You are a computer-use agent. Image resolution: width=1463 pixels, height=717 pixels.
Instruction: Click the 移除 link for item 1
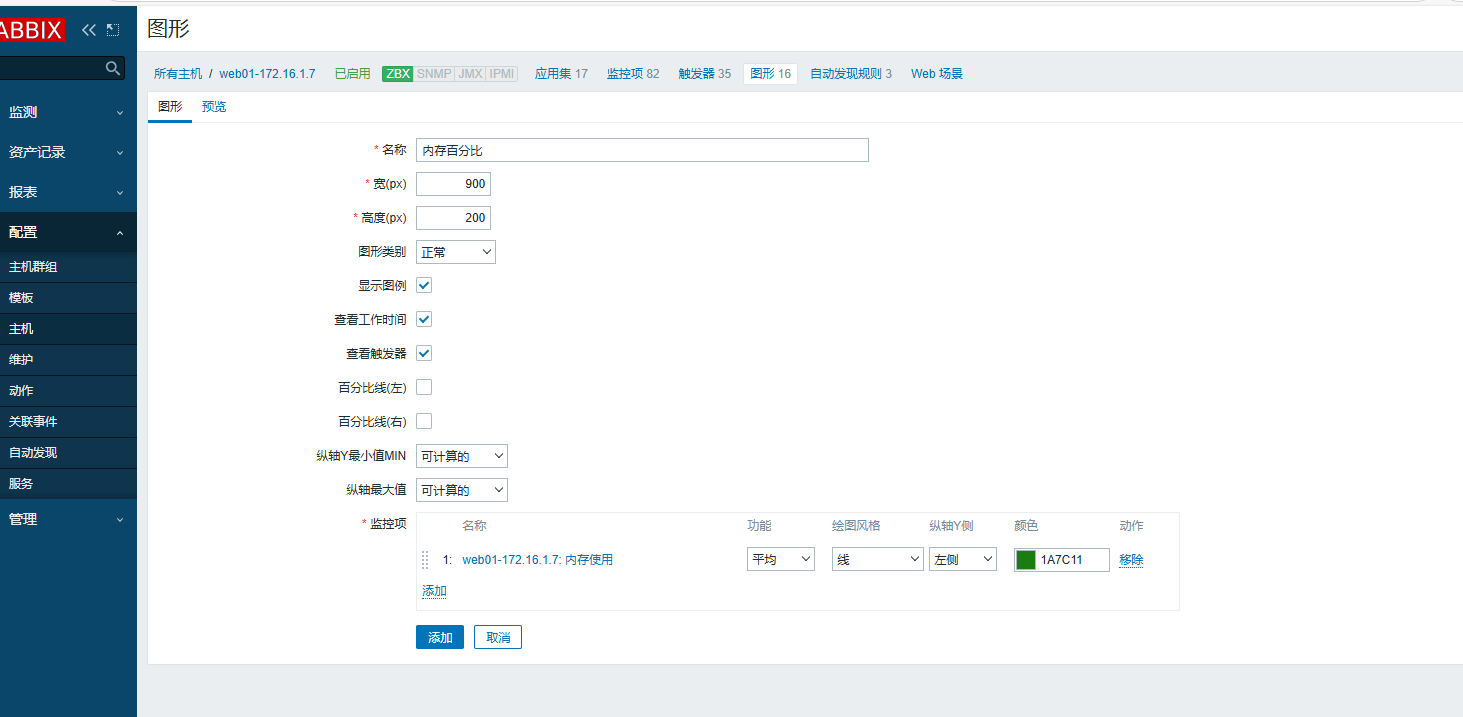(x=1131, y=560)
